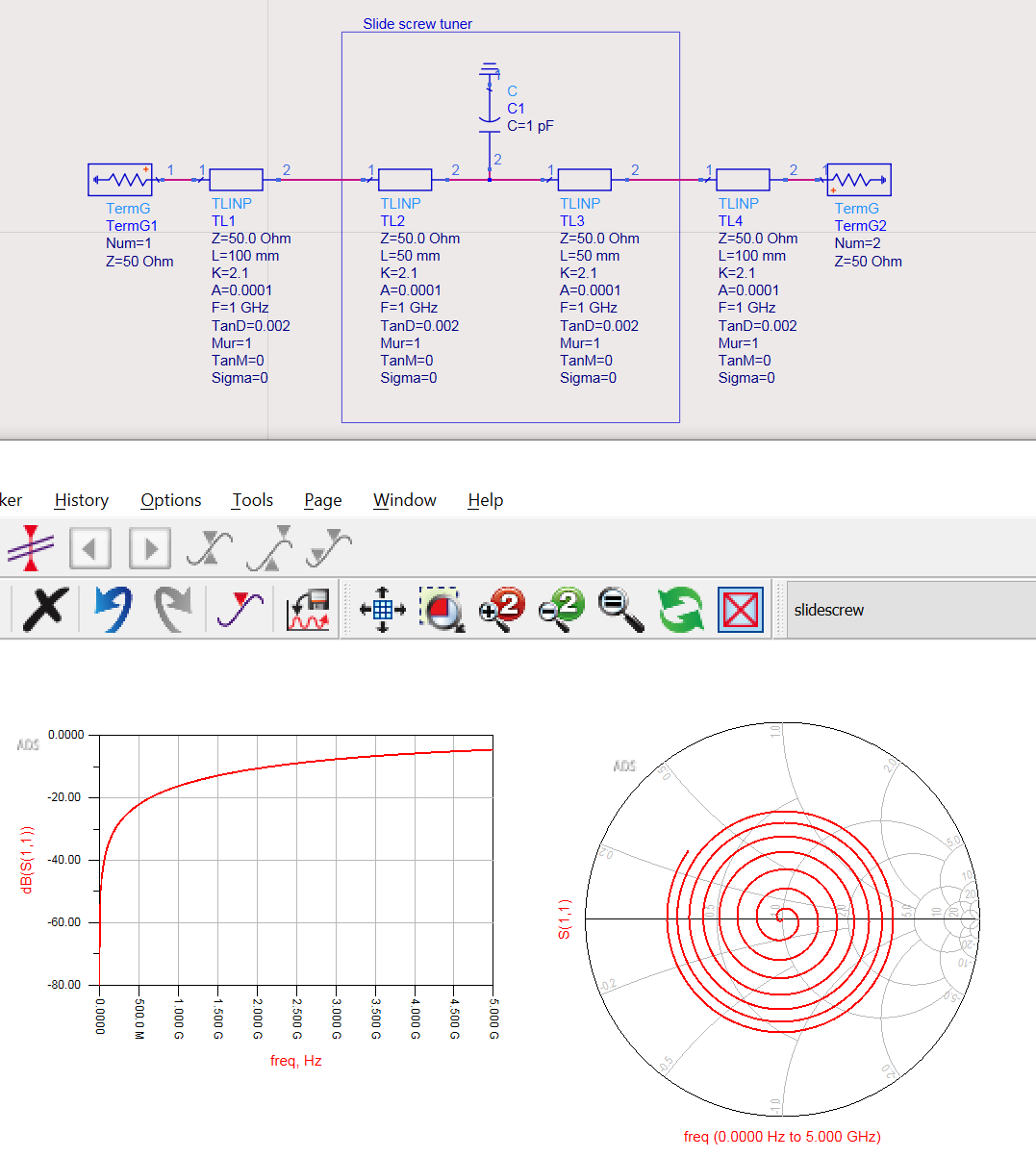Click TL1's Z=50.0 Ohm parameter

pos(251,239)
